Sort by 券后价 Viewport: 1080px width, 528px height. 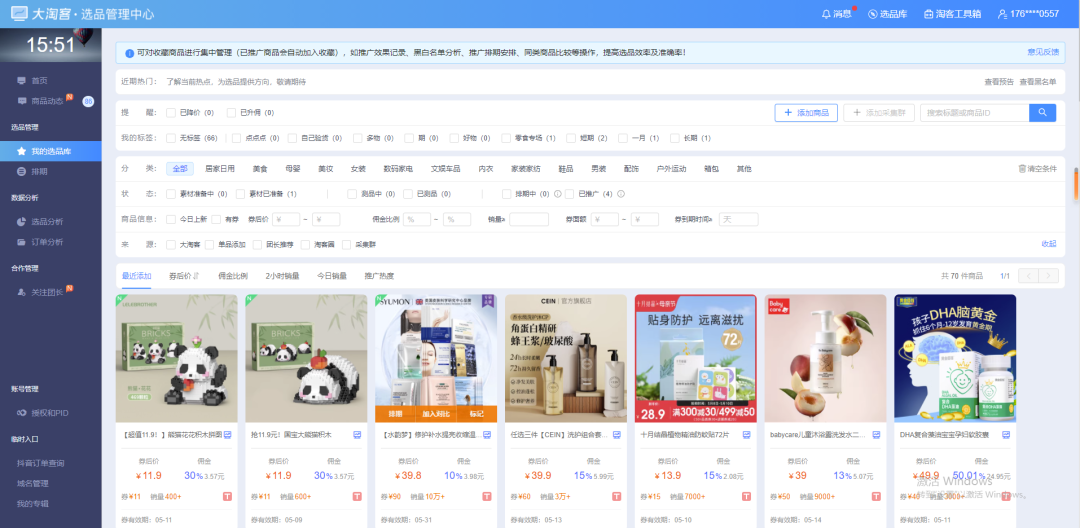pyautogui.click(x=184, y=276)
